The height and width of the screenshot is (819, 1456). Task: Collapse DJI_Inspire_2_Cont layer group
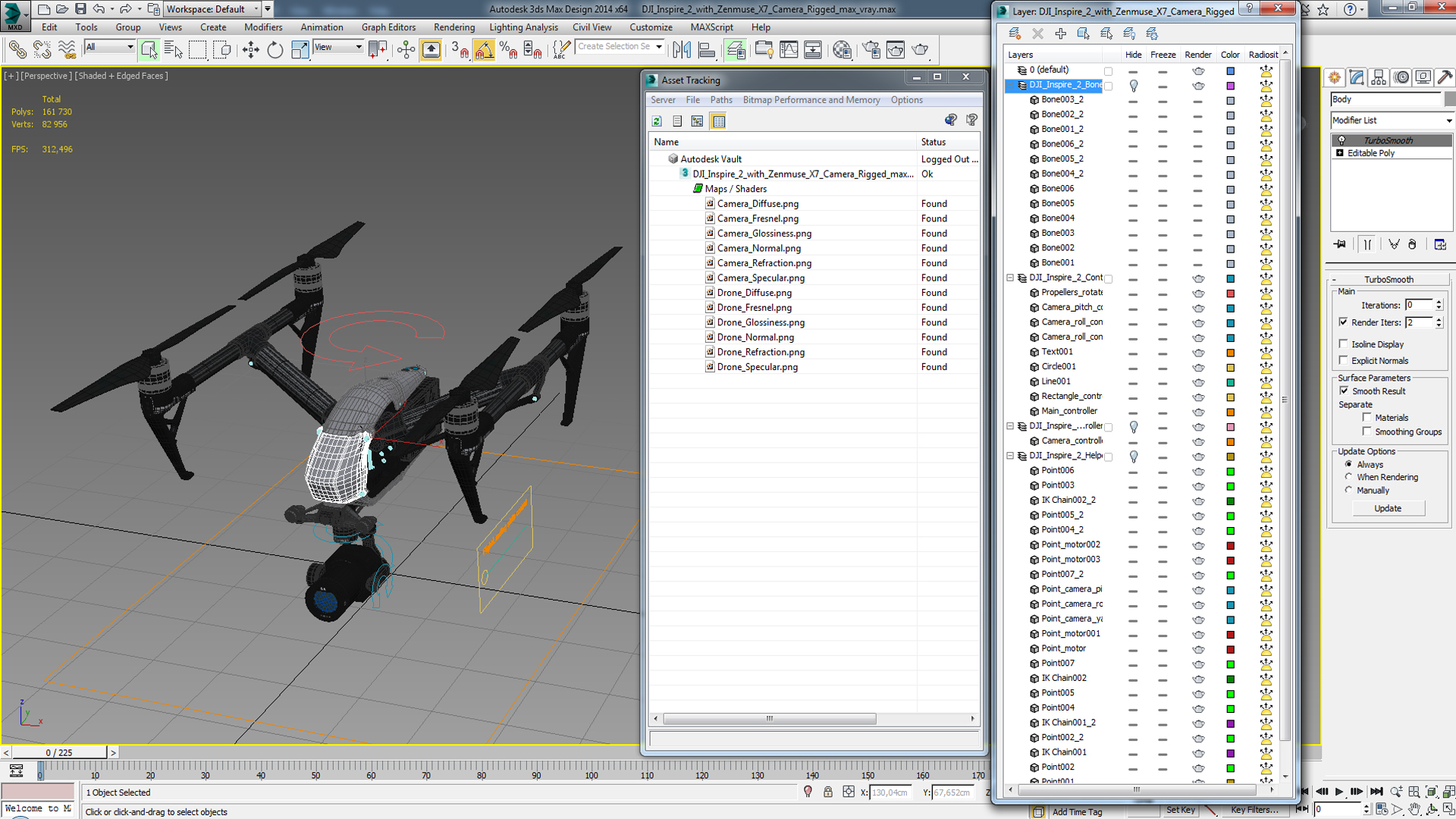(1010, 278)
